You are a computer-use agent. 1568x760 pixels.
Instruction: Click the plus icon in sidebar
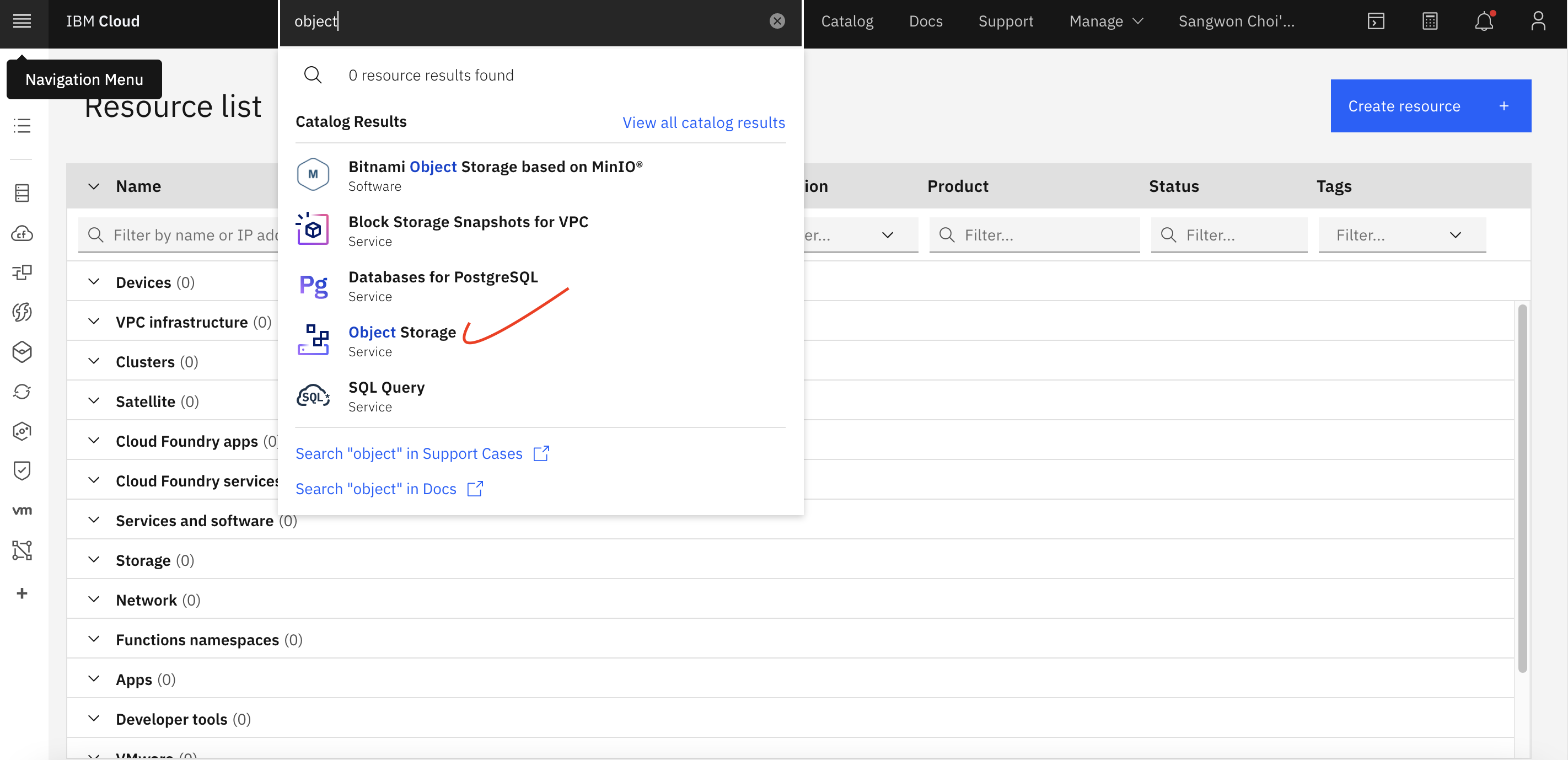(22, 593)
